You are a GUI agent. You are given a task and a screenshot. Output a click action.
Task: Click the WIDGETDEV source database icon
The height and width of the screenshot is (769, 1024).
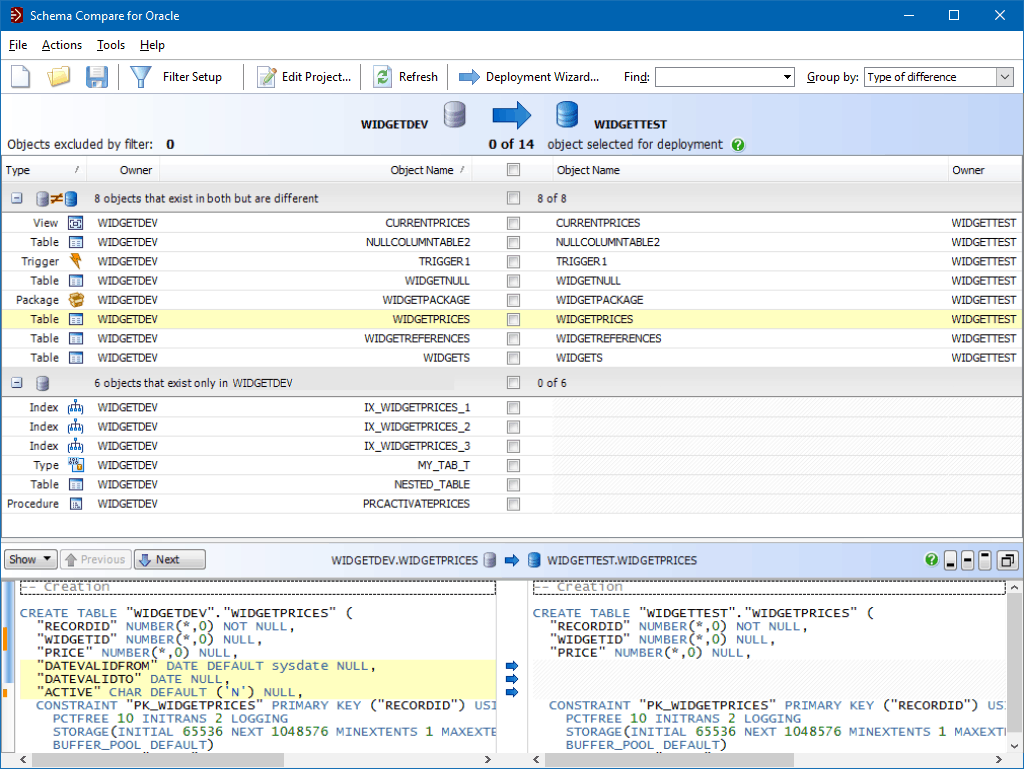click(x=455, y=116)
